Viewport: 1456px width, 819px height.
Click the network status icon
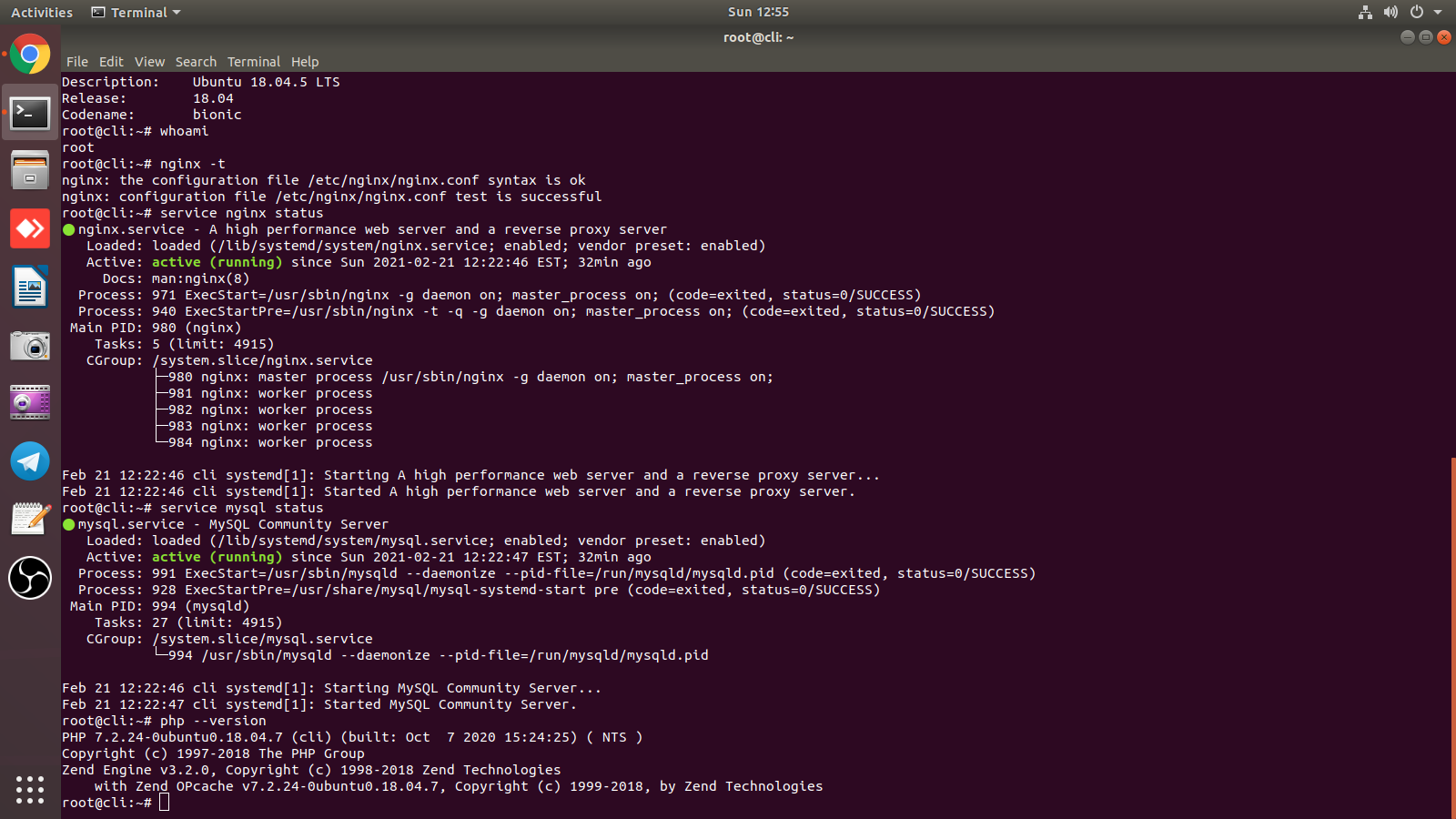tap(1365, 12)
